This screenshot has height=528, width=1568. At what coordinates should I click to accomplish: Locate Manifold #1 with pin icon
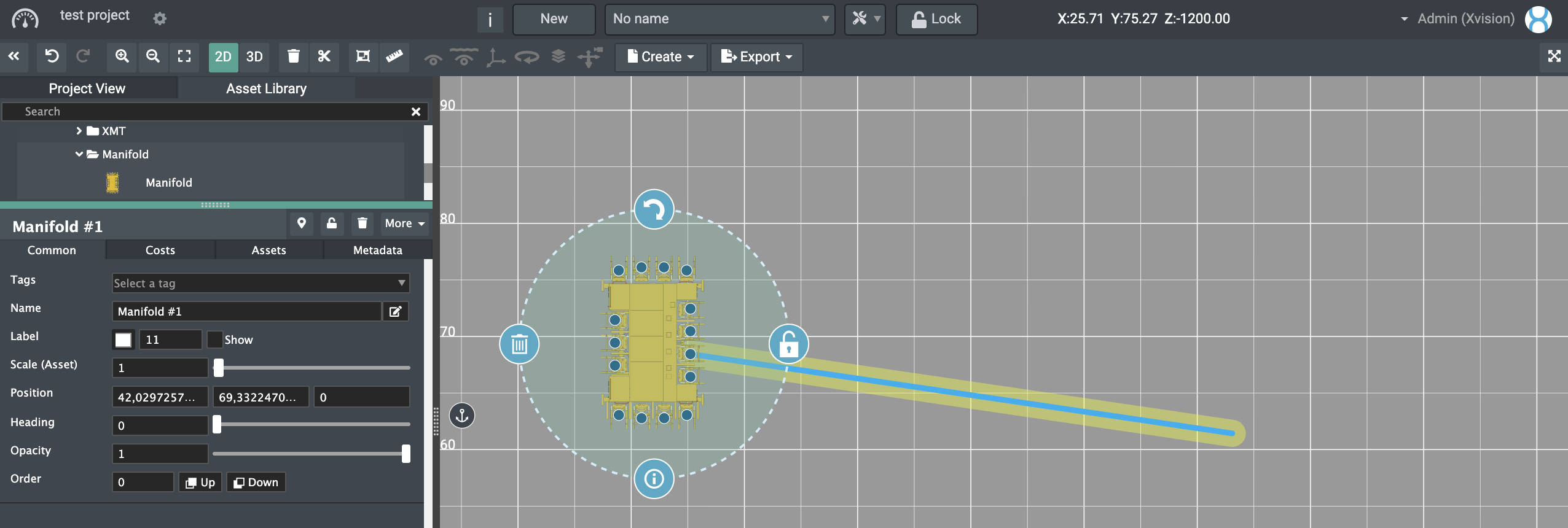click(302, 223)
